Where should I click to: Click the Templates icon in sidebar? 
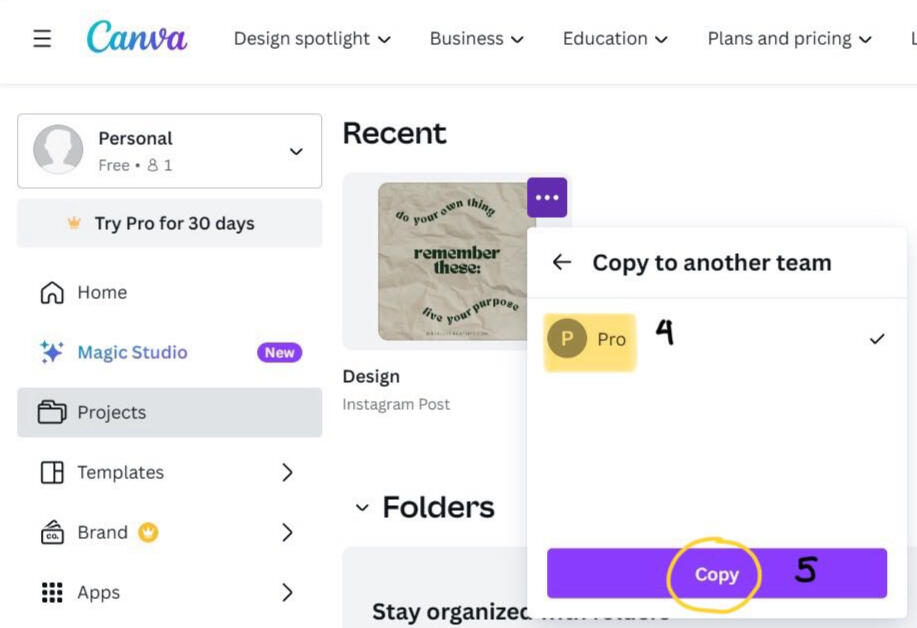pos(51,472)
